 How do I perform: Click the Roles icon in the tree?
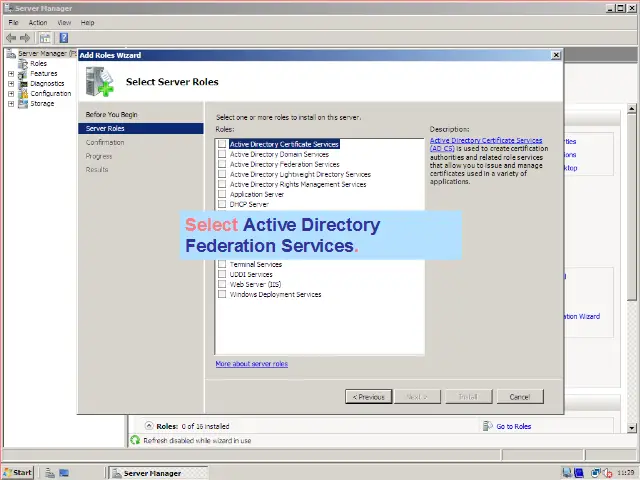tap(23, 64)
